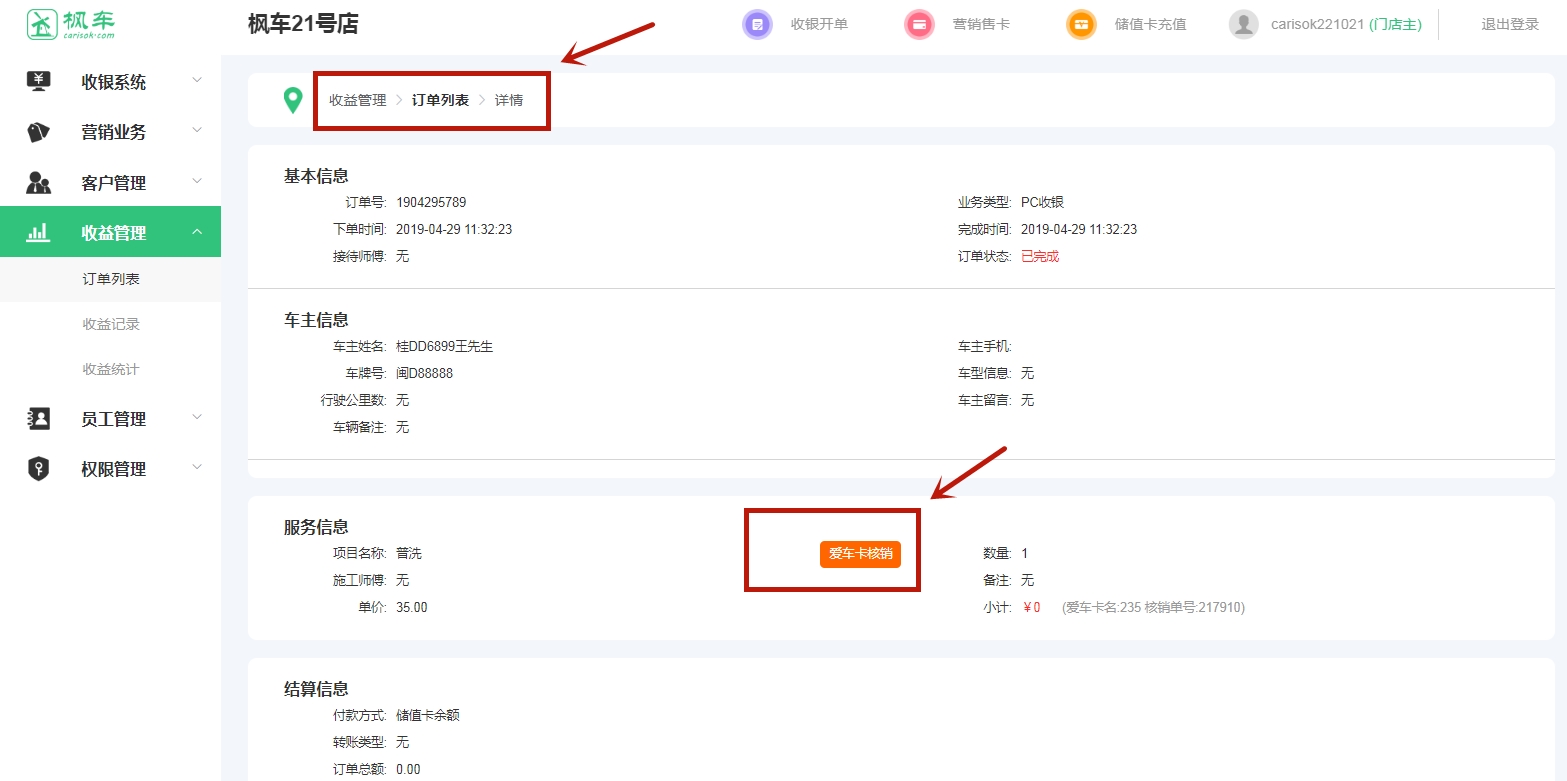Expand the 收银系统 menu chevron
The image size is (1567, 781).
pos(197,81)
